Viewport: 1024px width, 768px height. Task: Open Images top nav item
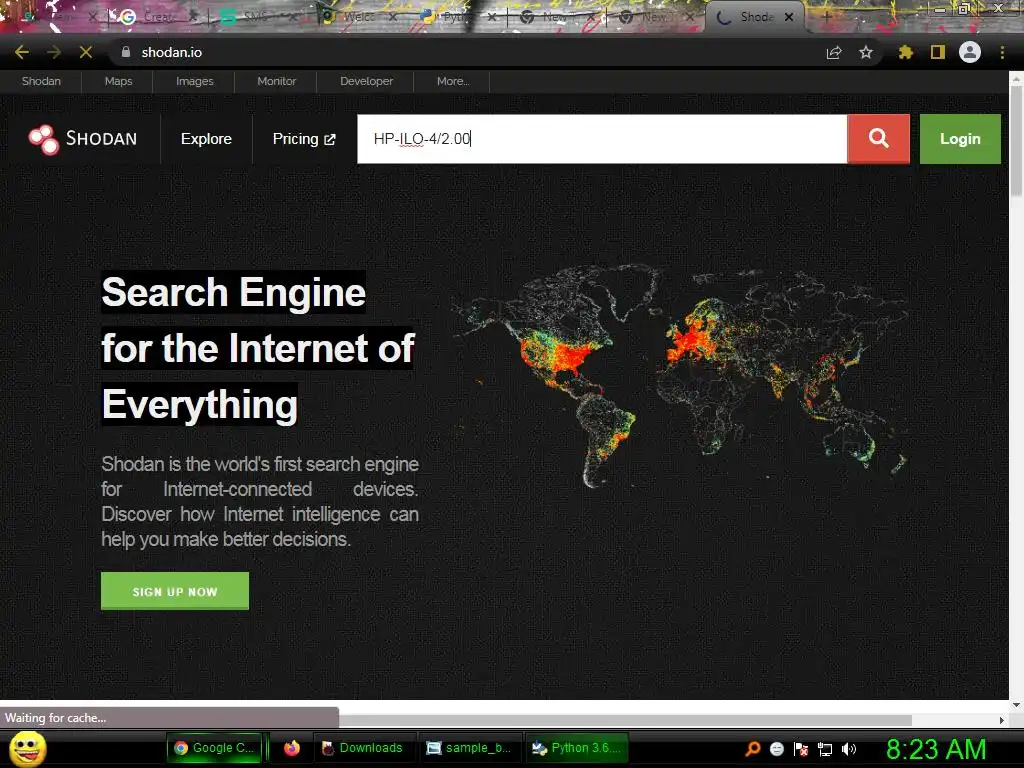(x=195, y=81)
